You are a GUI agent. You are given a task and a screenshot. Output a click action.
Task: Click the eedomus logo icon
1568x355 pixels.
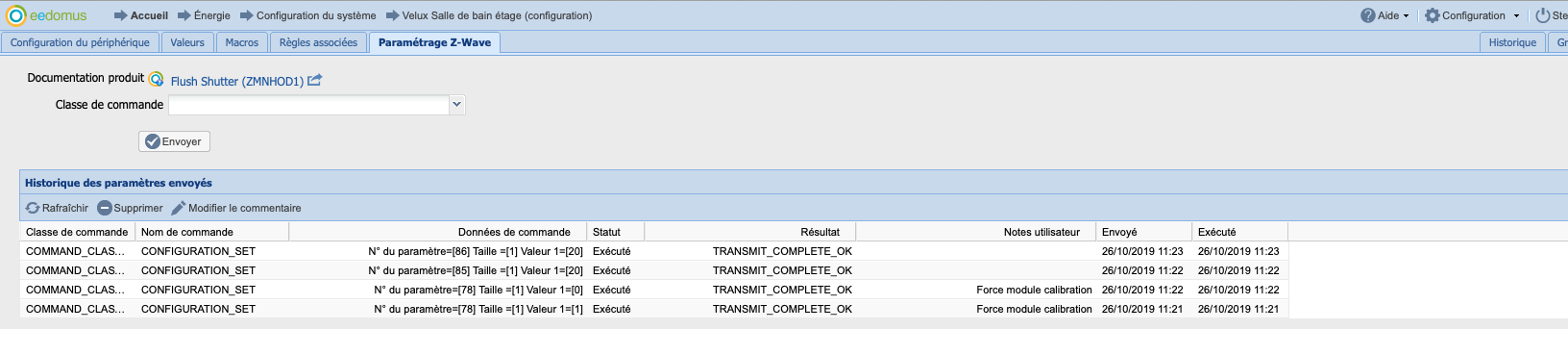click(16, 15)
